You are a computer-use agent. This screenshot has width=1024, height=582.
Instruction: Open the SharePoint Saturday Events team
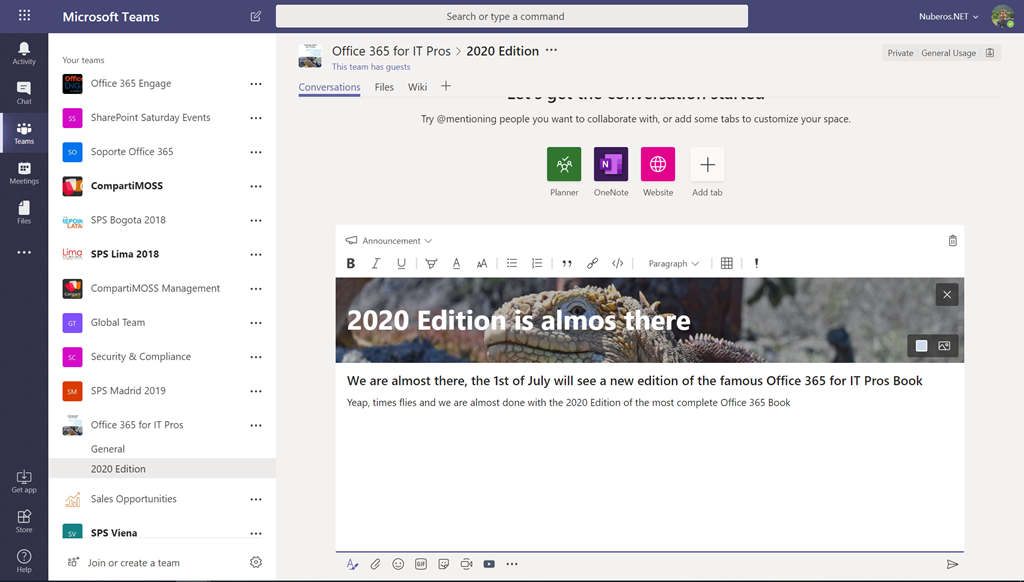click(x=150, y=118)
